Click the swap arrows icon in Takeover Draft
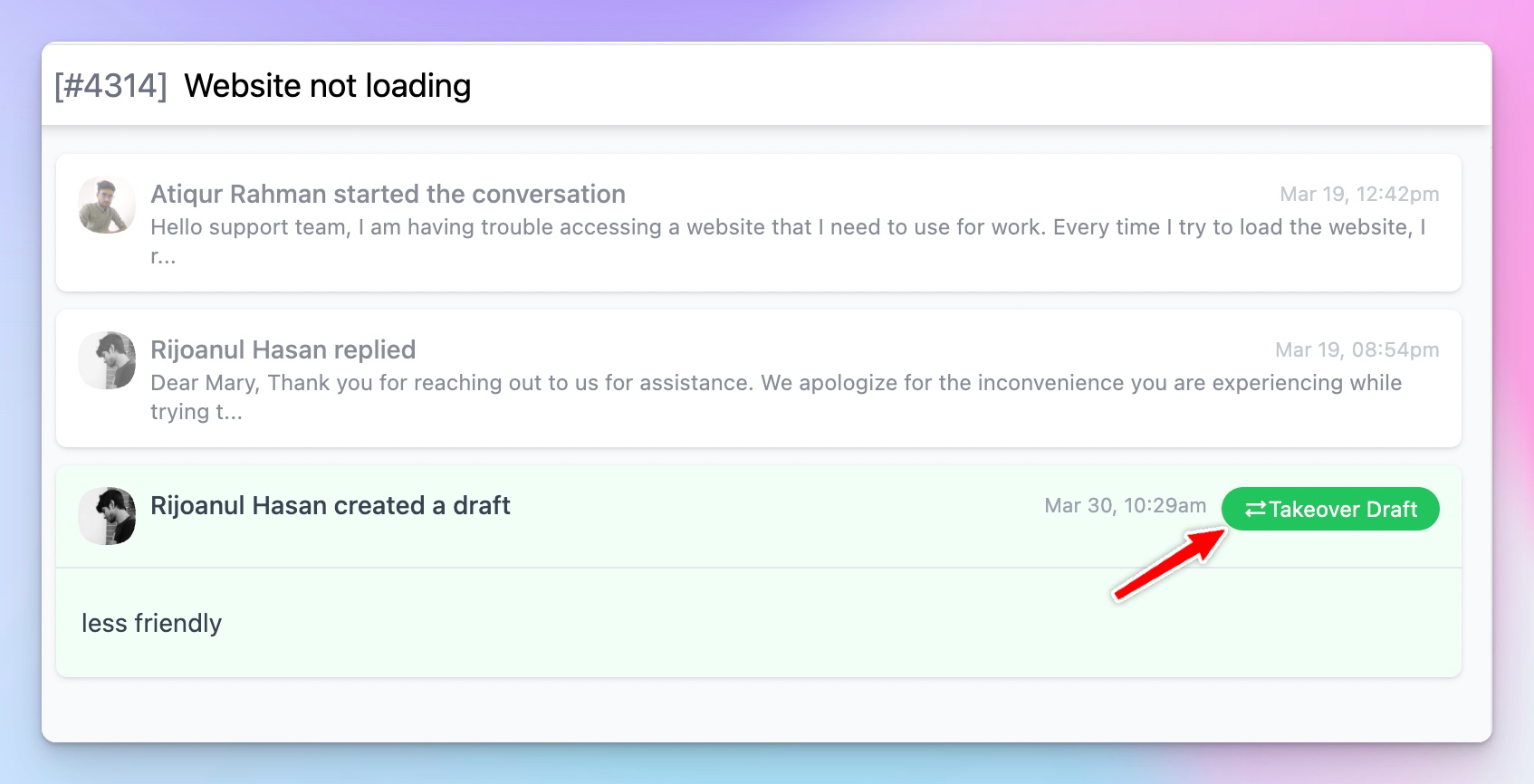The width and height of the screenshot is (1534, 784). 1255,510
